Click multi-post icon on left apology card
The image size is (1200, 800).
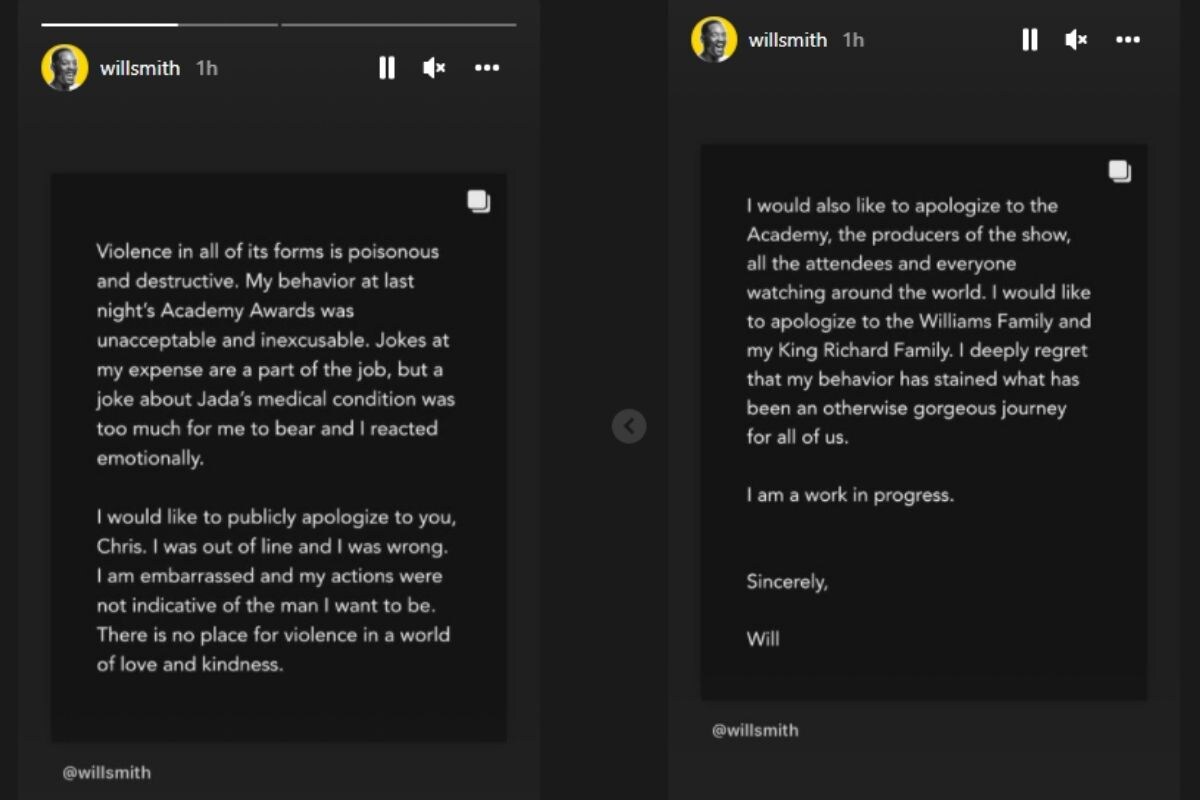pos(479,201)
